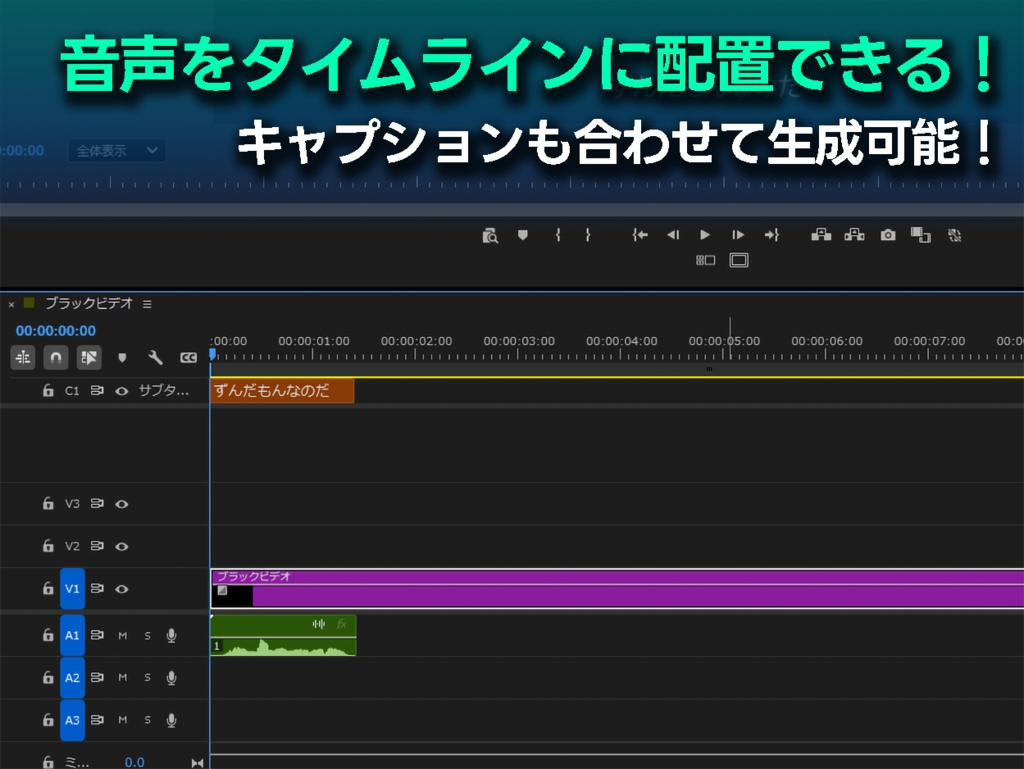Toggle lock on V3 track
The height and width of the screenshot is (769, 1024).
(x=48, y=503)
